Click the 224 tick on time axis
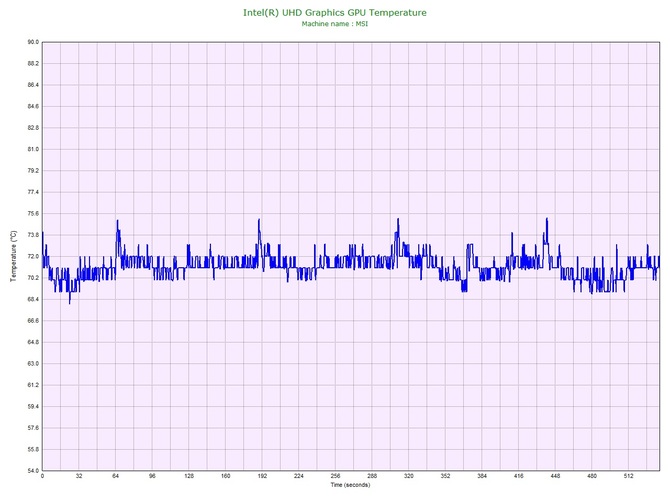Screen dimensions: 670x502 [299, 476]
